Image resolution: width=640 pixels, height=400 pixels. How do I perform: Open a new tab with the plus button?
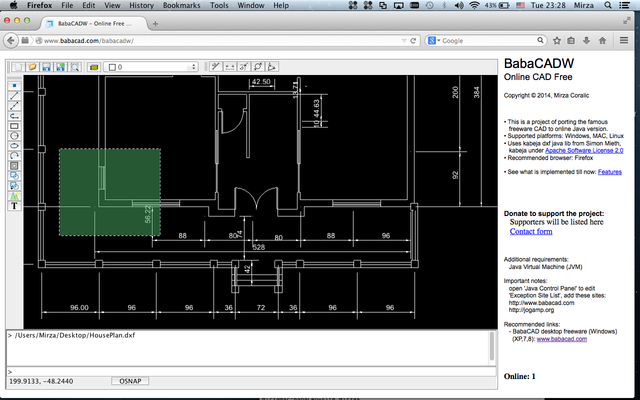click(155, 24)
